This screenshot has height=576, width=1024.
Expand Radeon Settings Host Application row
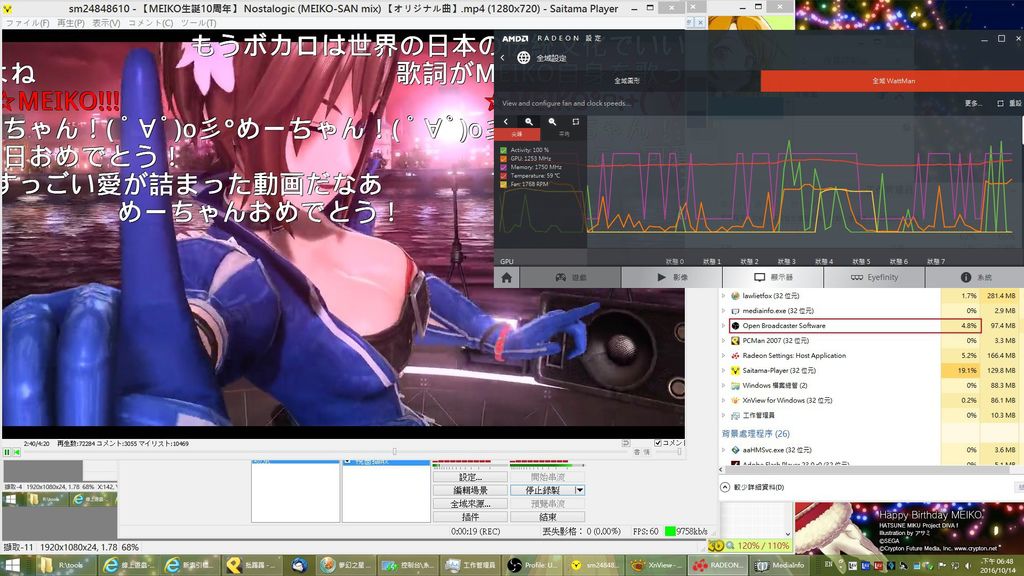coord(724,356)
